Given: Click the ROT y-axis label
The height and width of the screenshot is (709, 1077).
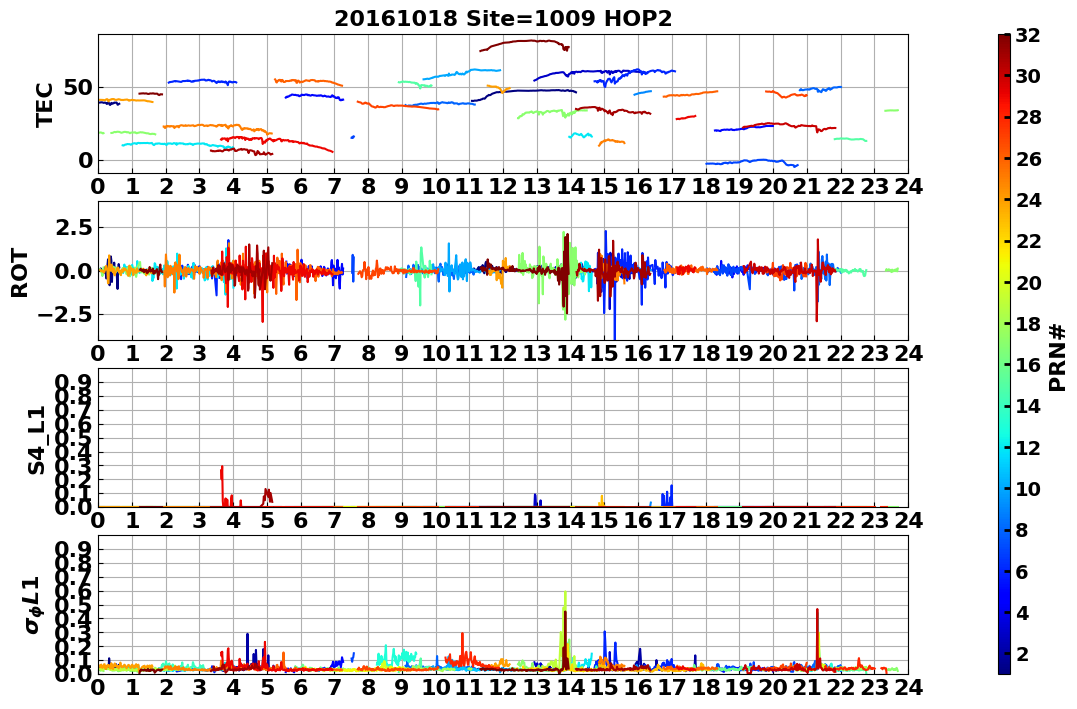Looking at the screenshot, I should pos(20,273).
